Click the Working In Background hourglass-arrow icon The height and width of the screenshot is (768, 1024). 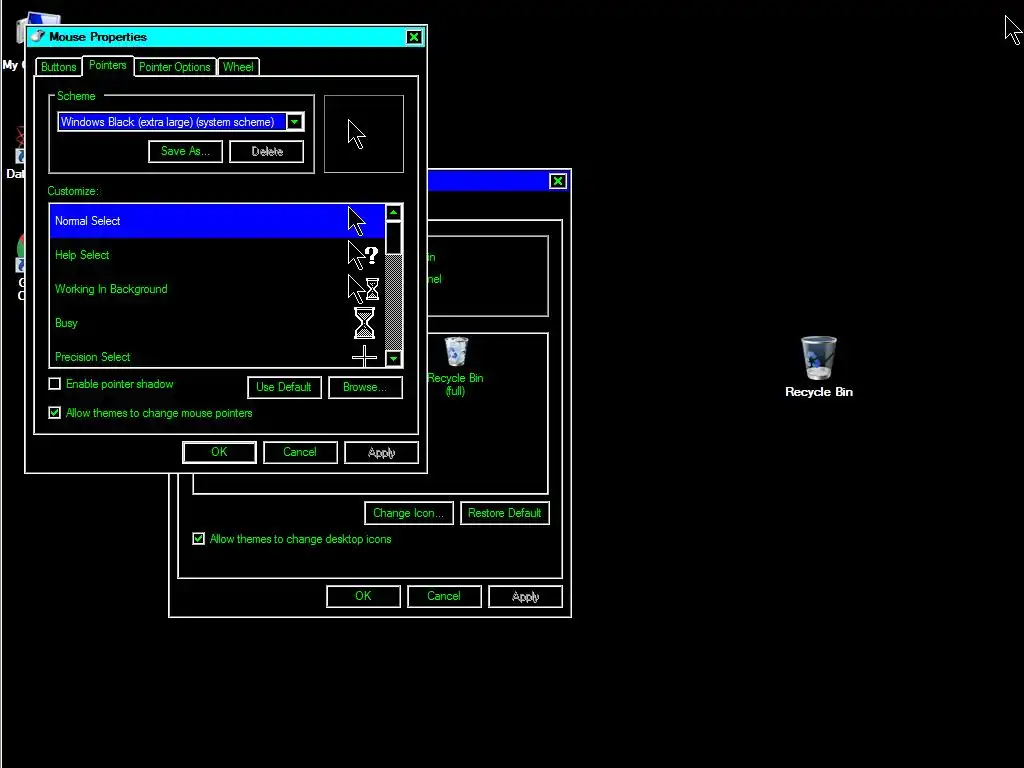click(363, 289)
